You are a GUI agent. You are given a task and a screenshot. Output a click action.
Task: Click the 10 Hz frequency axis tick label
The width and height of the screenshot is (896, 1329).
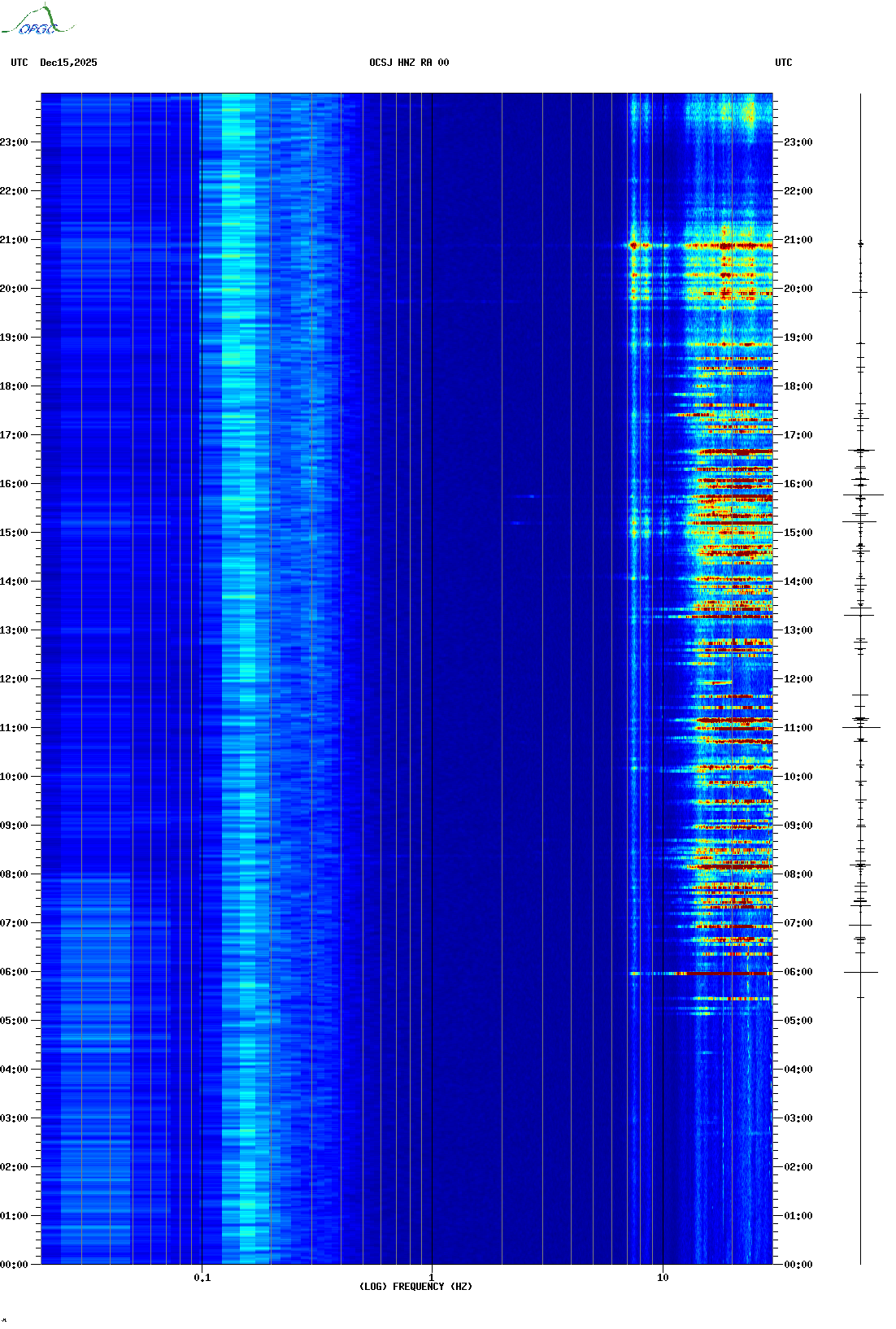(663, 1277)
